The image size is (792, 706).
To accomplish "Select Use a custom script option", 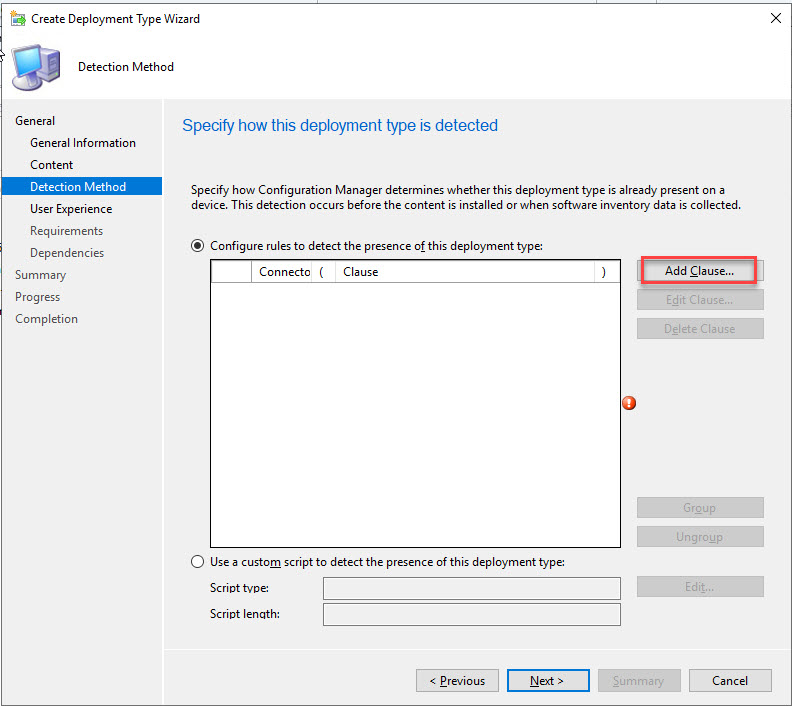I will coord(197,562).
